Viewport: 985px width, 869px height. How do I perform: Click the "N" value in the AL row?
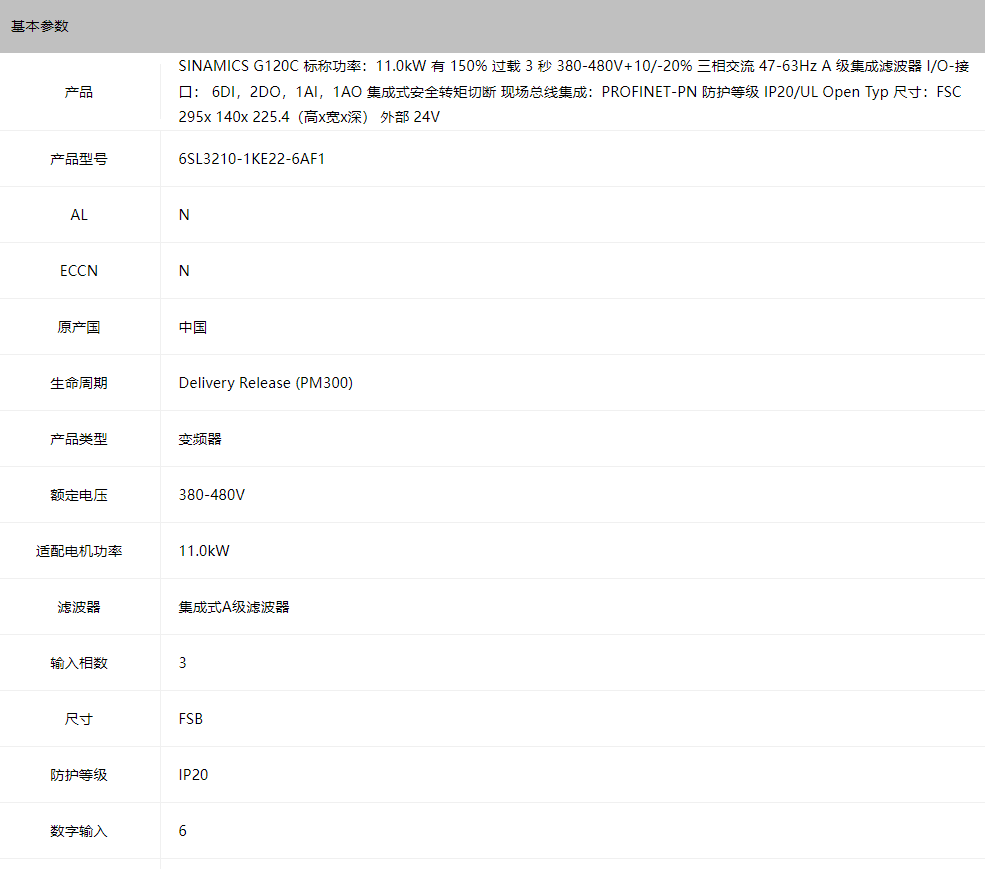(184, 215)
